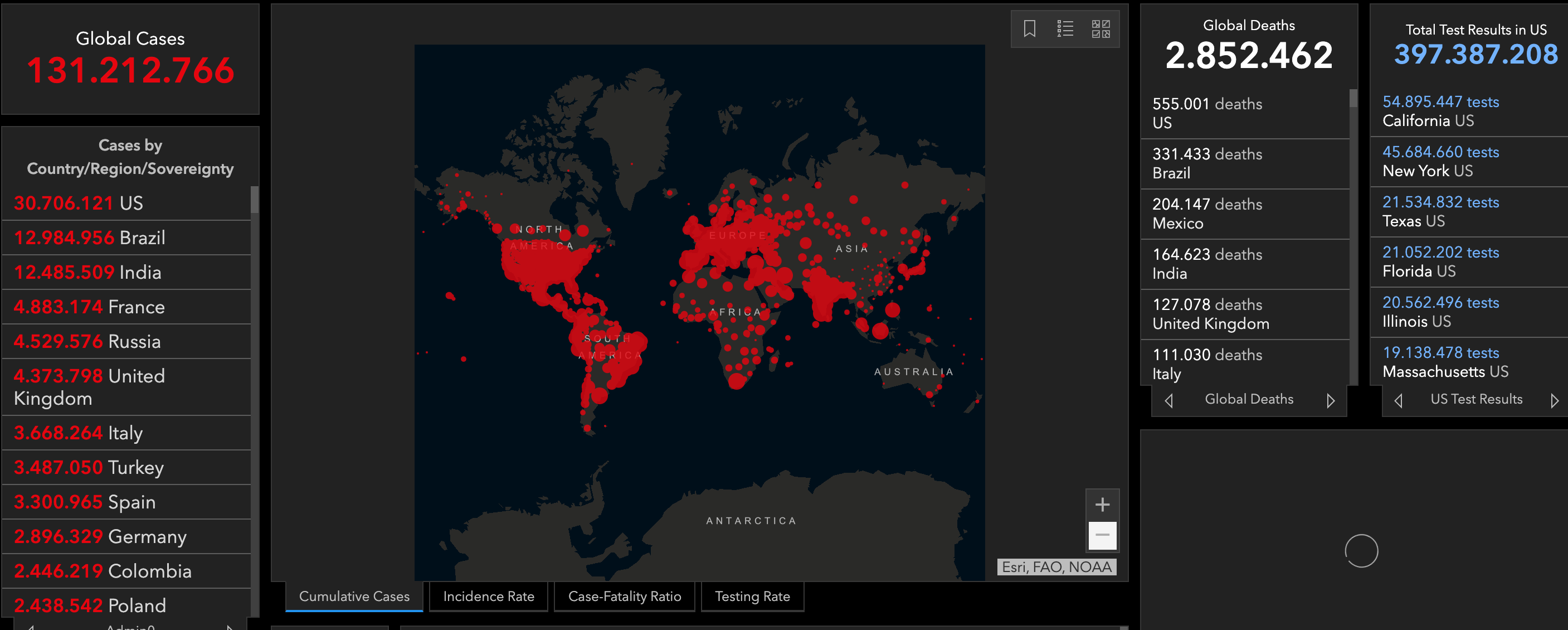Go to the next Global Deaths panel

click(1330, 400)
